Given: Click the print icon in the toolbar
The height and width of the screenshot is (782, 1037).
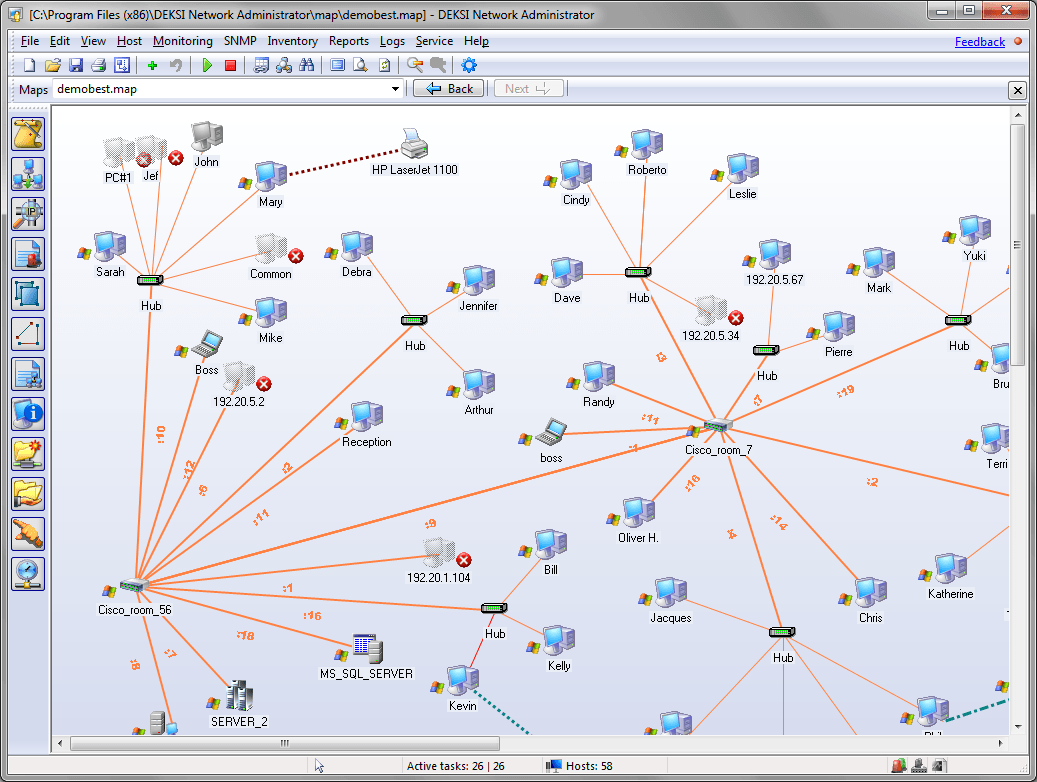Looking at the screenshot, I should click(99, 65).
